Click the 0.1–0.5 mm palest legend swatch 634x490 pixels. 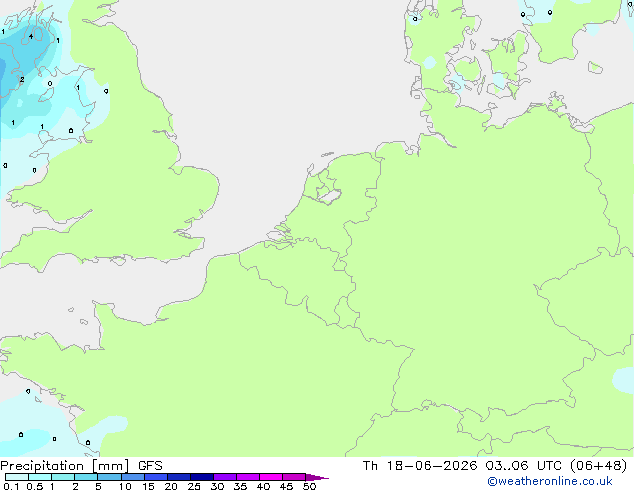pyautogui.click(x=17, y=477)
